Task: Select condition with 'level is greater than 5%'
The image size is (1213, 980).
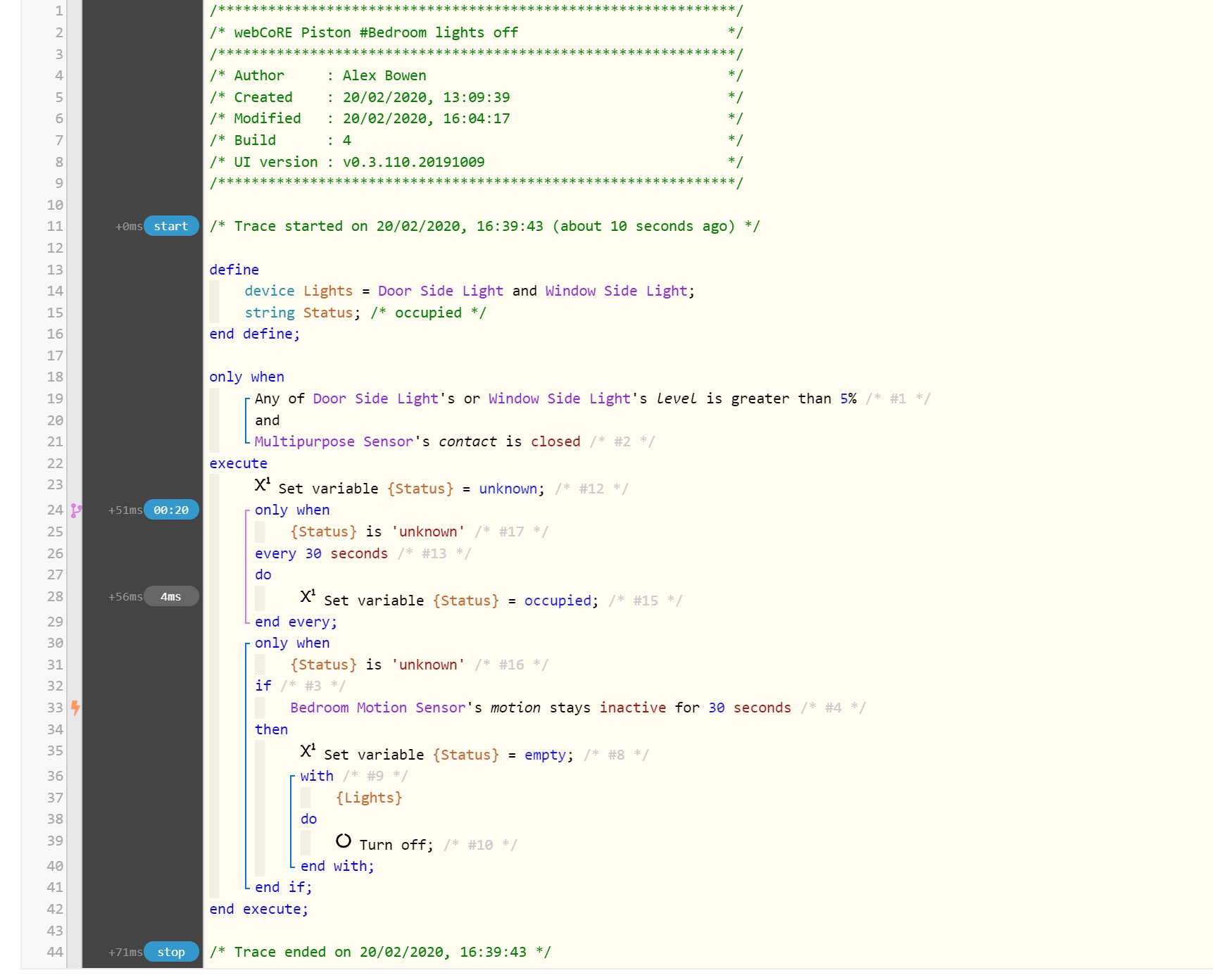Action: click(x=555, y=398)
